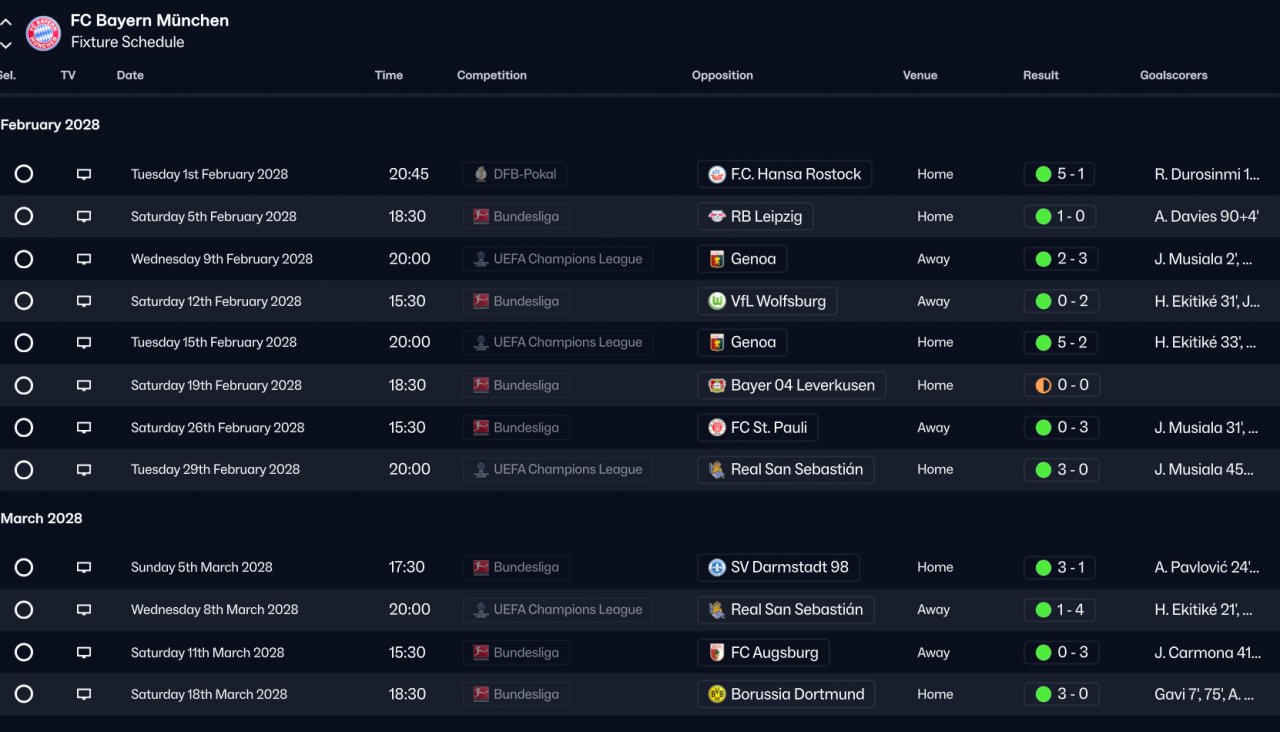Open the Bundesliga tag in the VfL Wolfsburg row
The image size is (1280, 732).
[516, 301]
